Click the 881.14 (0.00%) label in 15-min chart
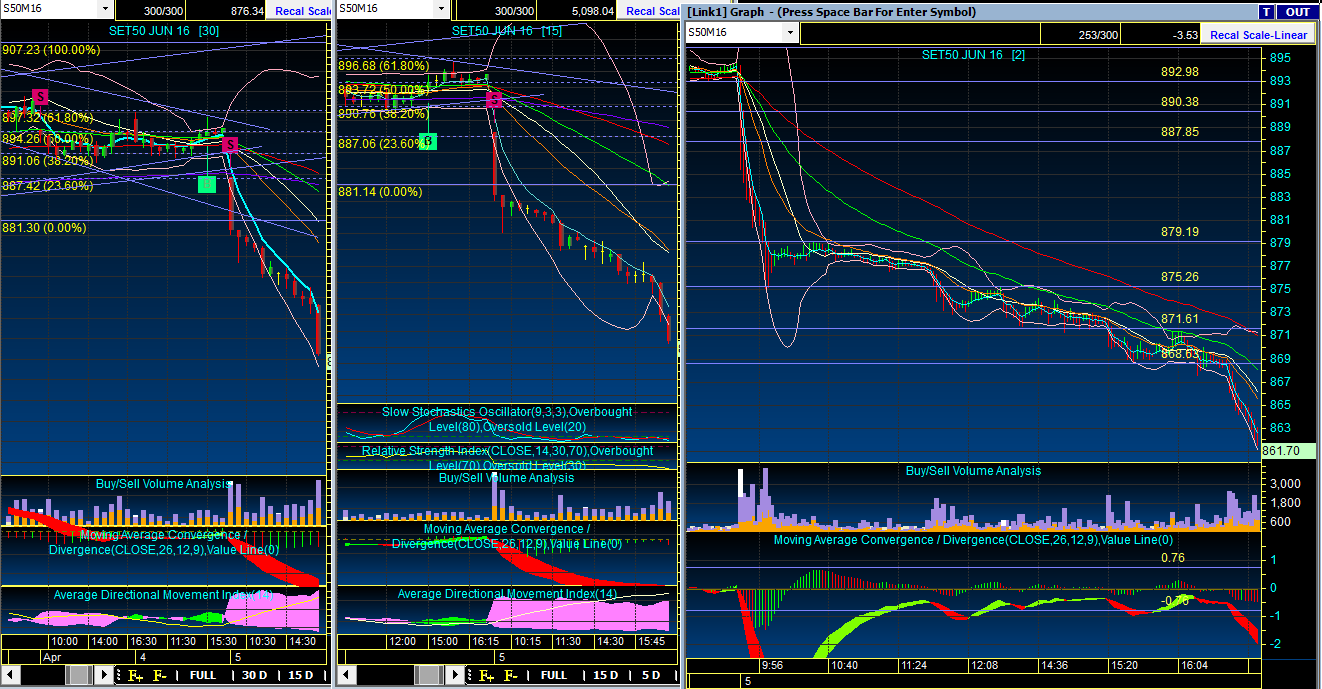Image resolution: width=1322 pixels, height=689 pixels. pyautogui.click(x=380, y=191)
